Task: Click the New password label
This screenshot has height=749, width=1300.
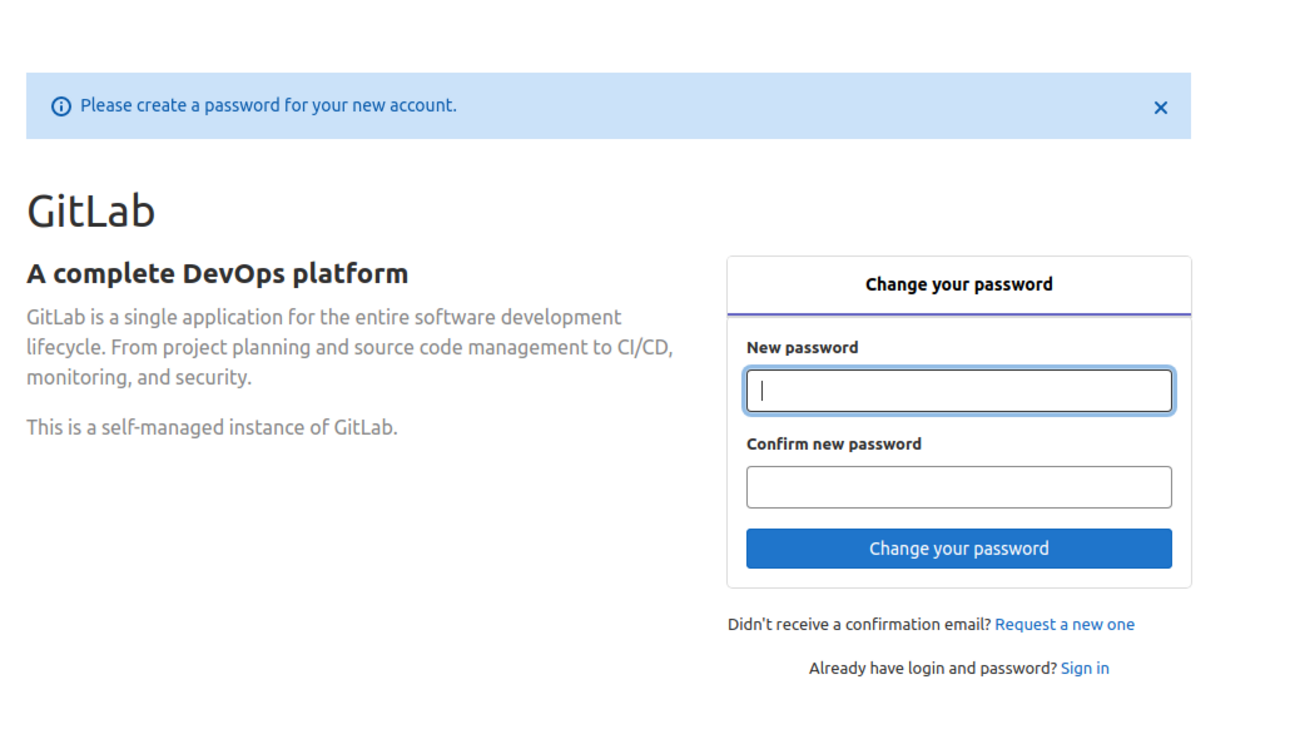Action: (802, 347)
